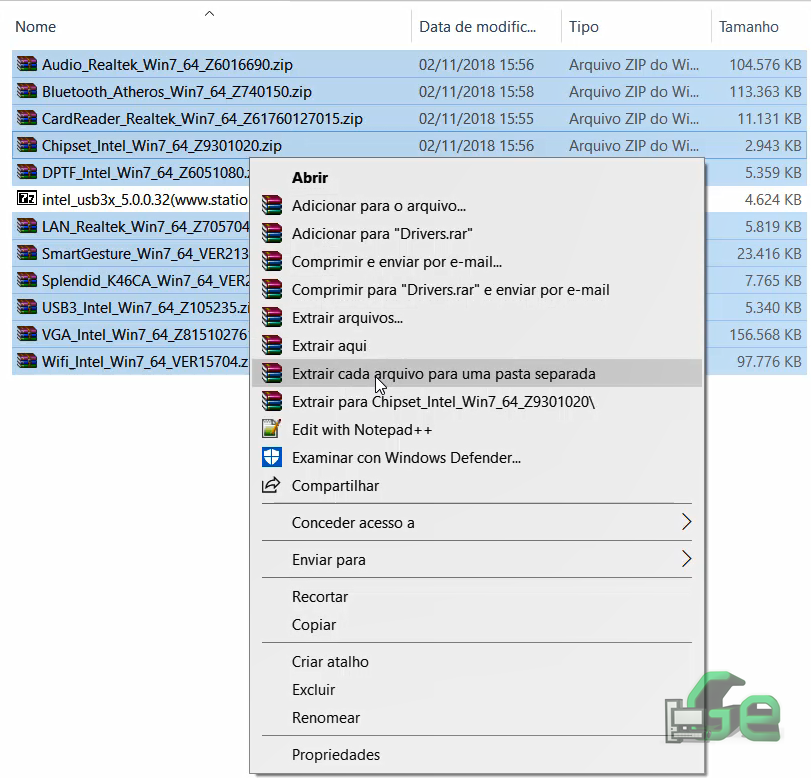Select 'Examinar con Windows Defender...'
The height and width of the screenshot is (778, 811).
(x=476, y=457)
